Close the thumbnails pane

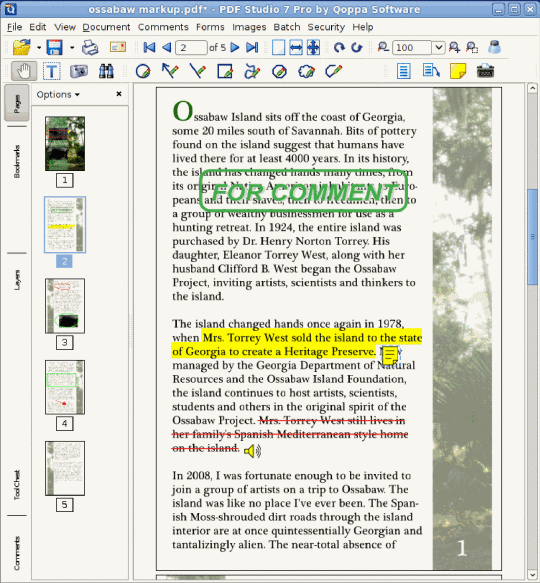pos(119,94)
